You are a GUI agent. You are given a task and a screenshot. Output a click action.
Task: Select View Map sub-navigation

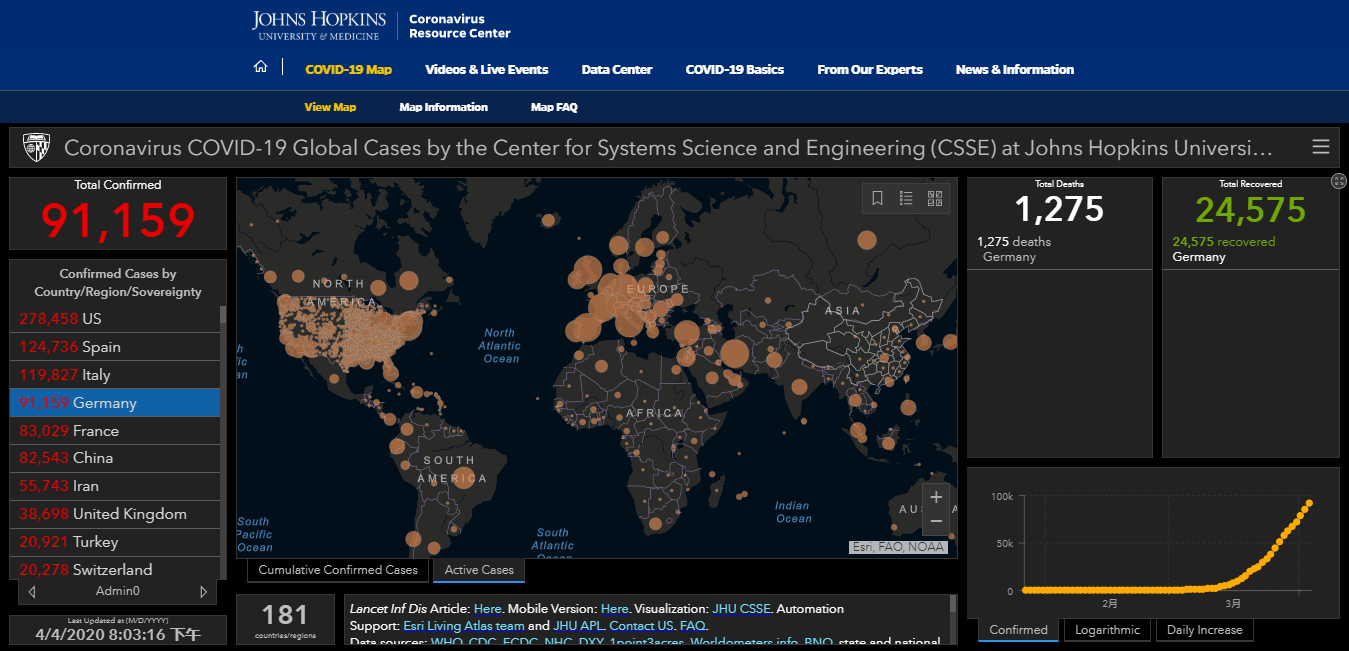(x=330, y=107)
